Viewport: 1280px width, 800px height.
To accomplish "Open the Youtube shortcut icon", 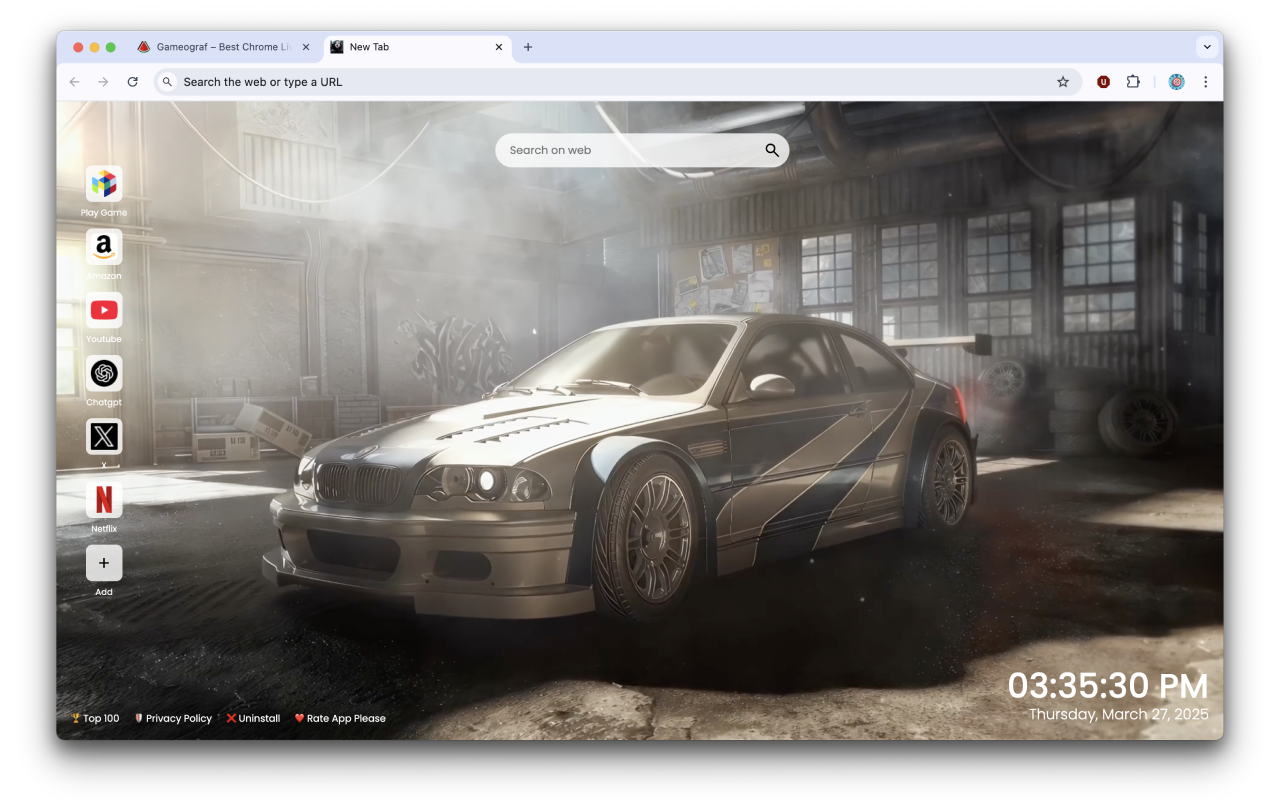I will [x=104, y=310].
